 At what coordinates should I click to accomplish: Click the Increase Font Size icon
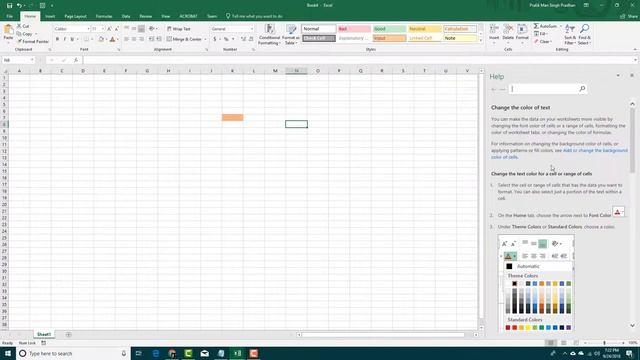tap(109, 29)
